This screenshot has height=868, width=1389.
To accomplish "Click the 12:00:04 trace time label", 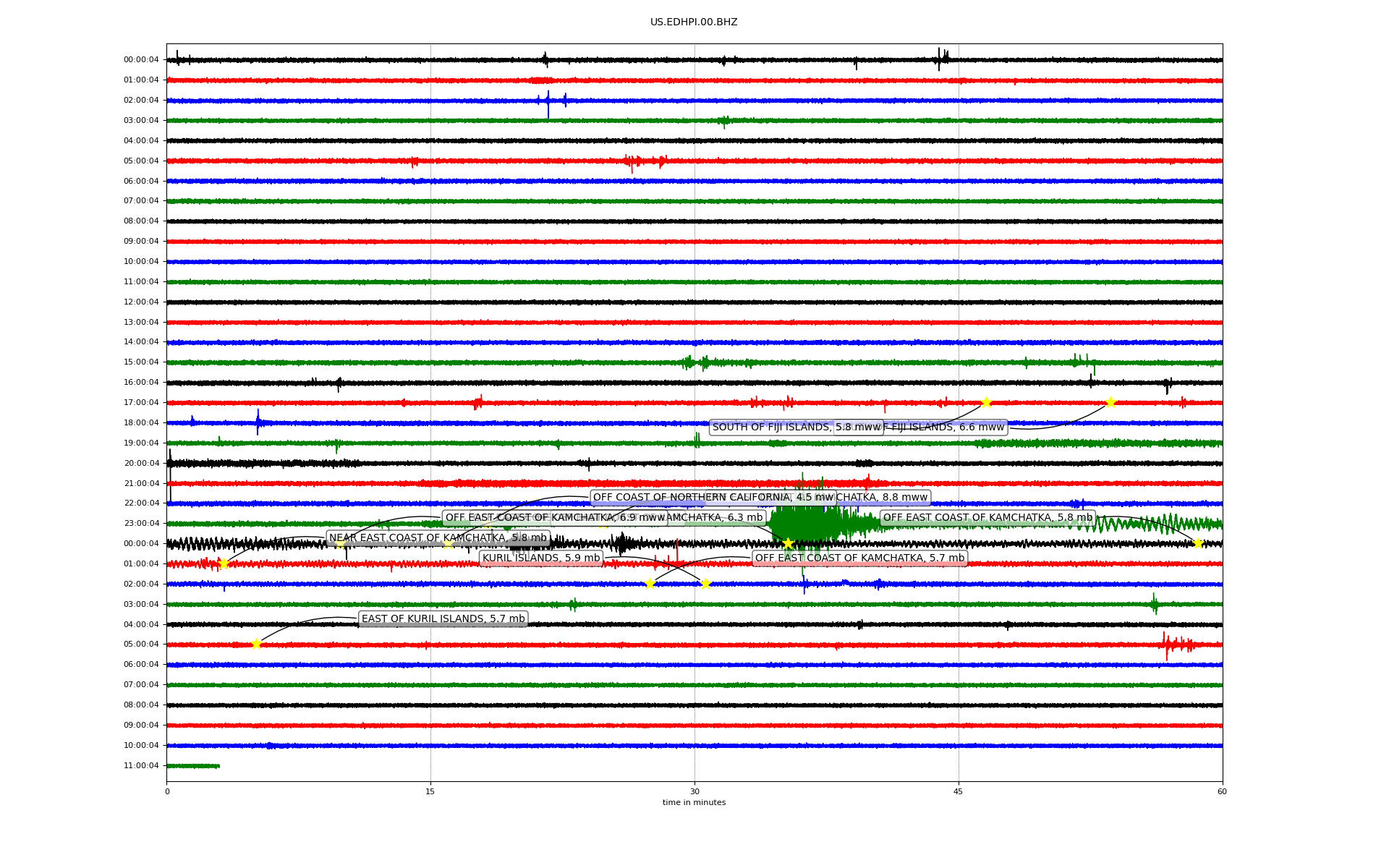I will (x=141, y=302).
